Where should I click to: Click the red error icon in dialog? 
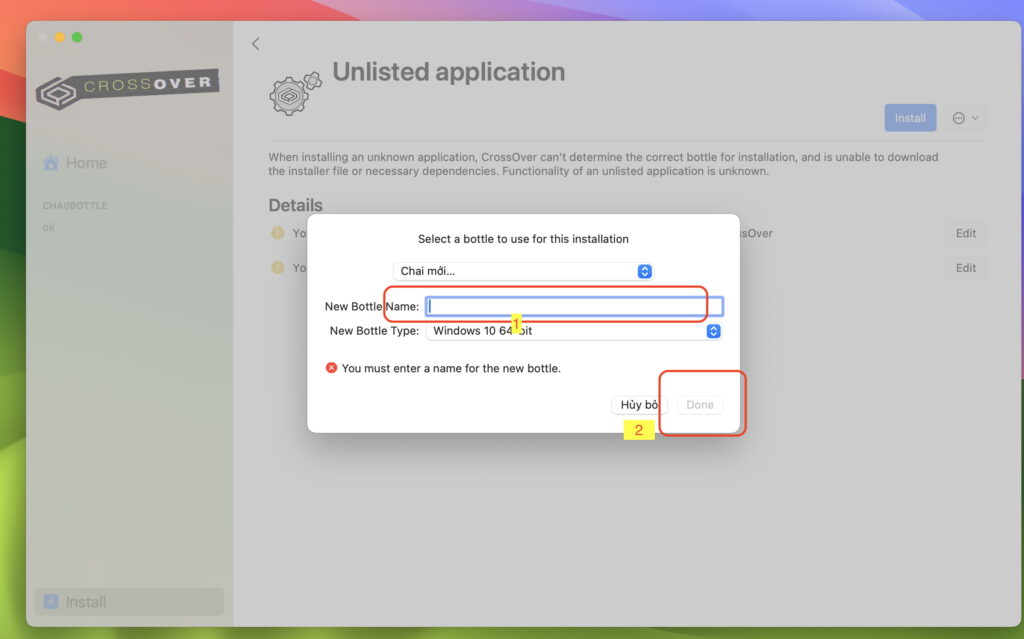pyautogui.click(x=332, y=368)
